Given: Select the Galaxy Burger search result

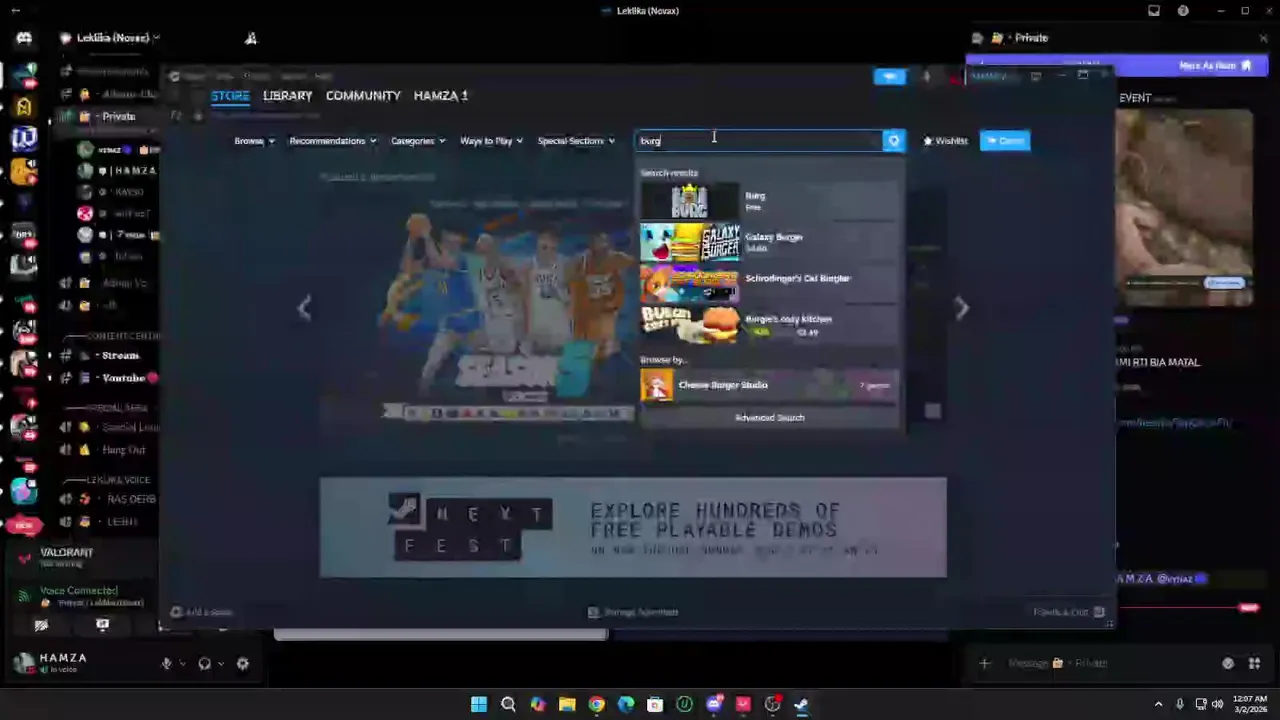Looking at the screenshot, I should pos(769,243).
